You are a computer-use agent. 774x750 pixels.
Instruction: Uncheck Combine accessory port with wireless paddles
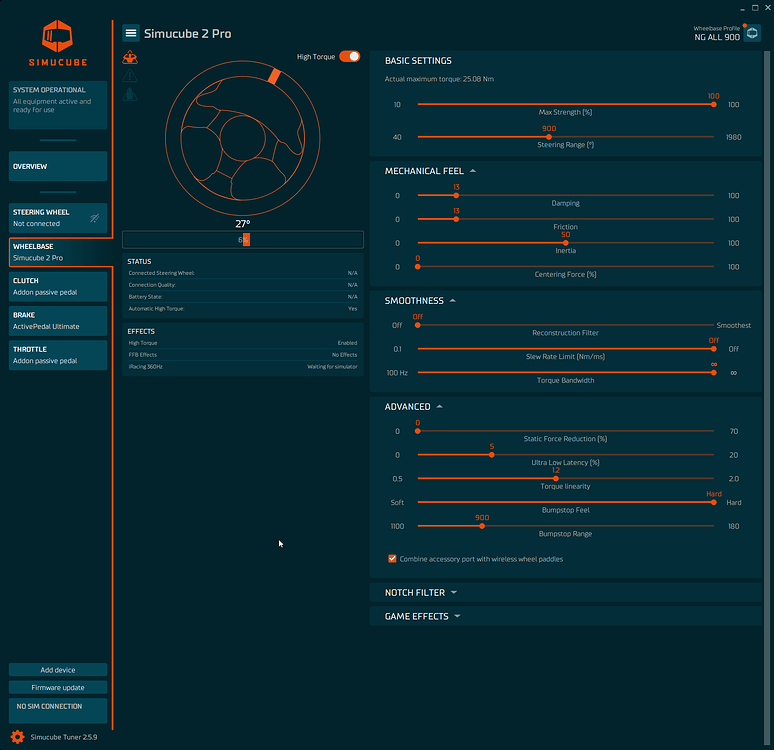[x=392, y=558]
